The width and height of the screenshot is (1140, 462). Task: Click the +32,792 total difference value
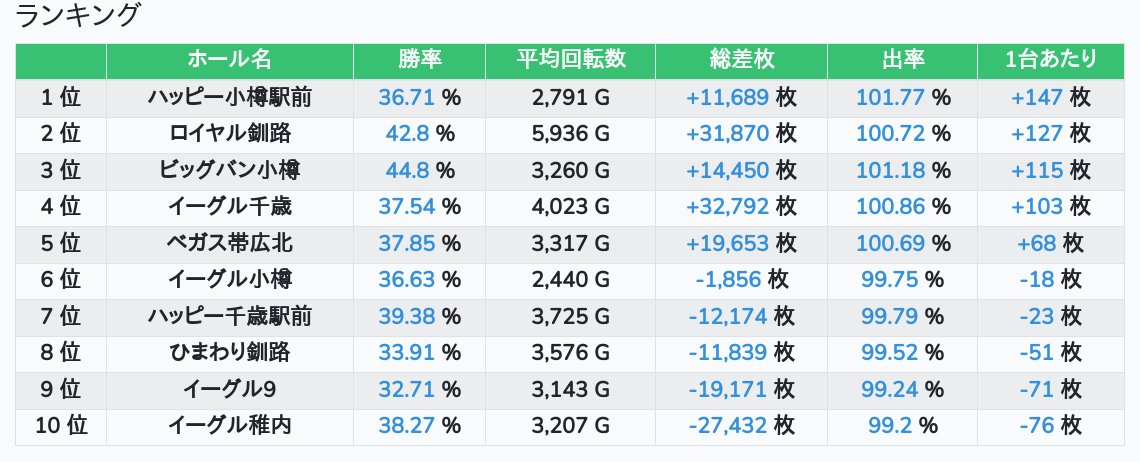click(727, 207)
